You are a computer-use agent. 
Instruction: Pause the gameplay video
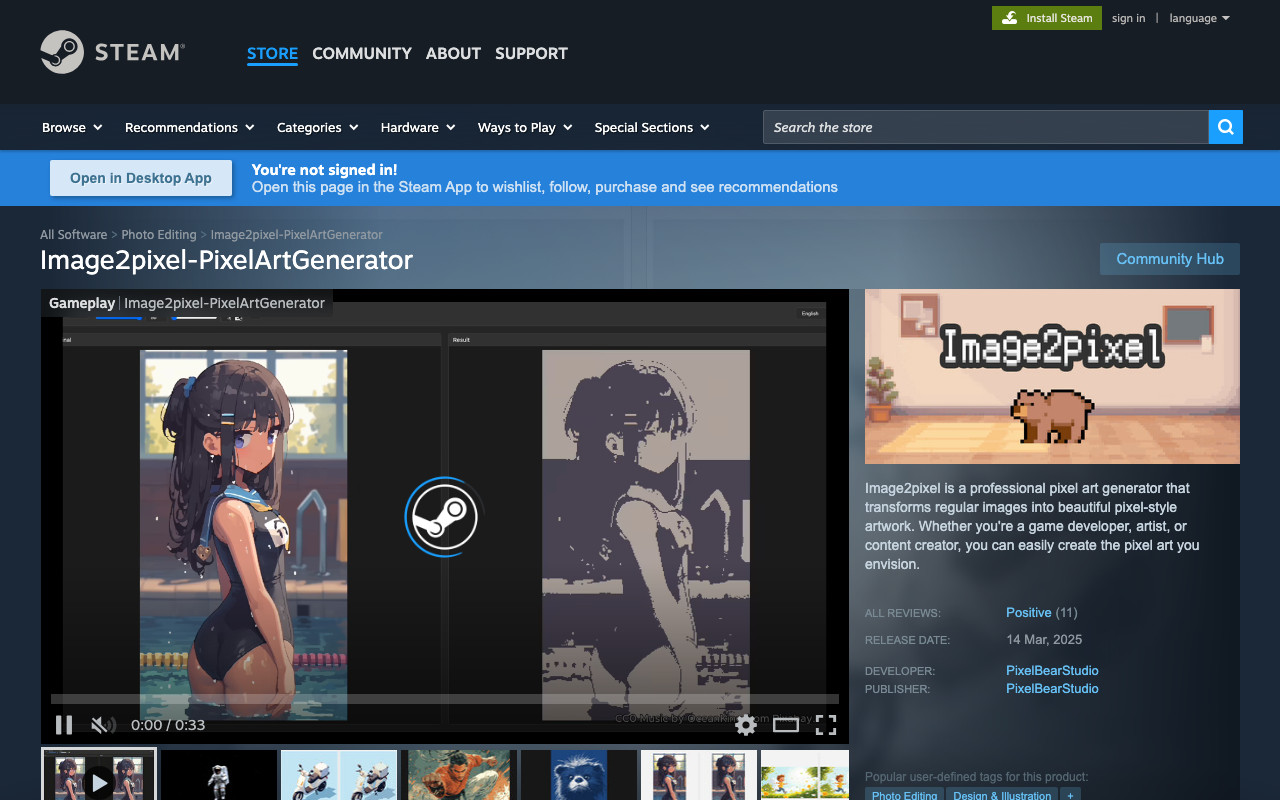click(x=64, y=725)
